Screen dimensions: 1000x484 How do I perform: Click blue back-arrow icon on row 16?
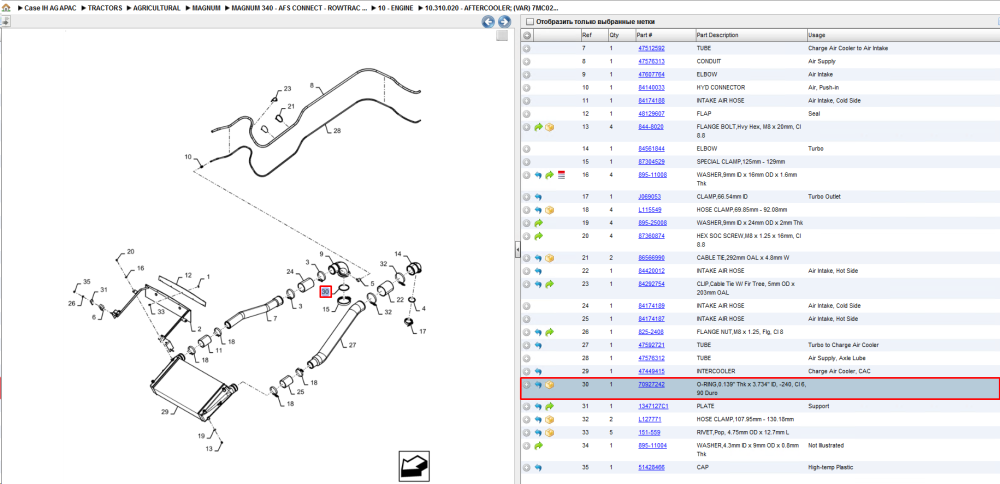(x=538, y=175)
